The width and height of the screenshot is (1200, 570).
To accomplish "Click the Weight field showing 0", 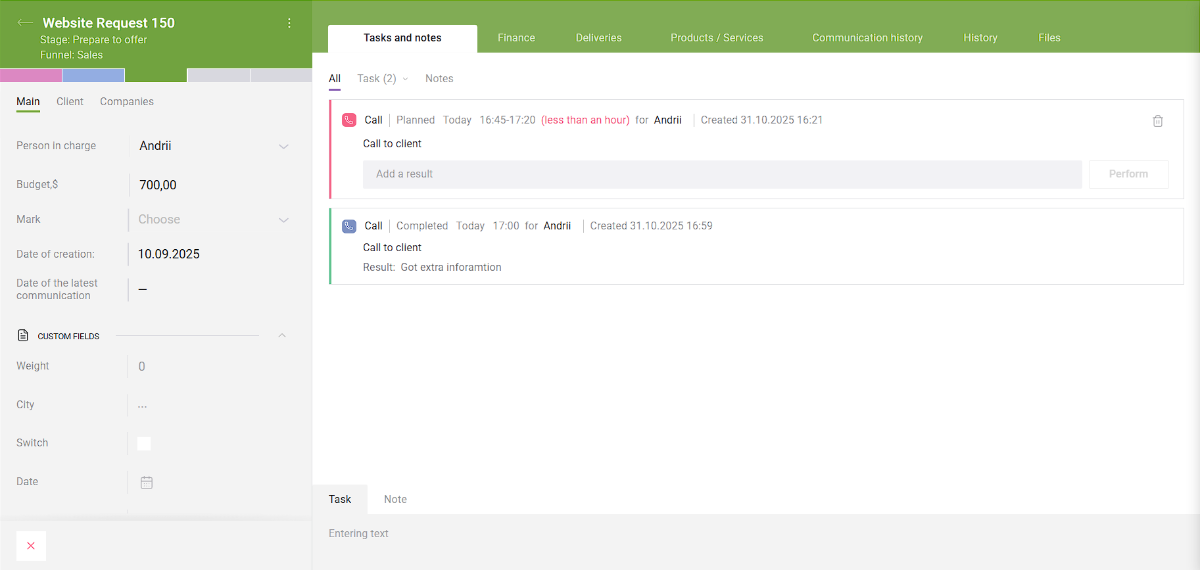I will coord(142,367).
